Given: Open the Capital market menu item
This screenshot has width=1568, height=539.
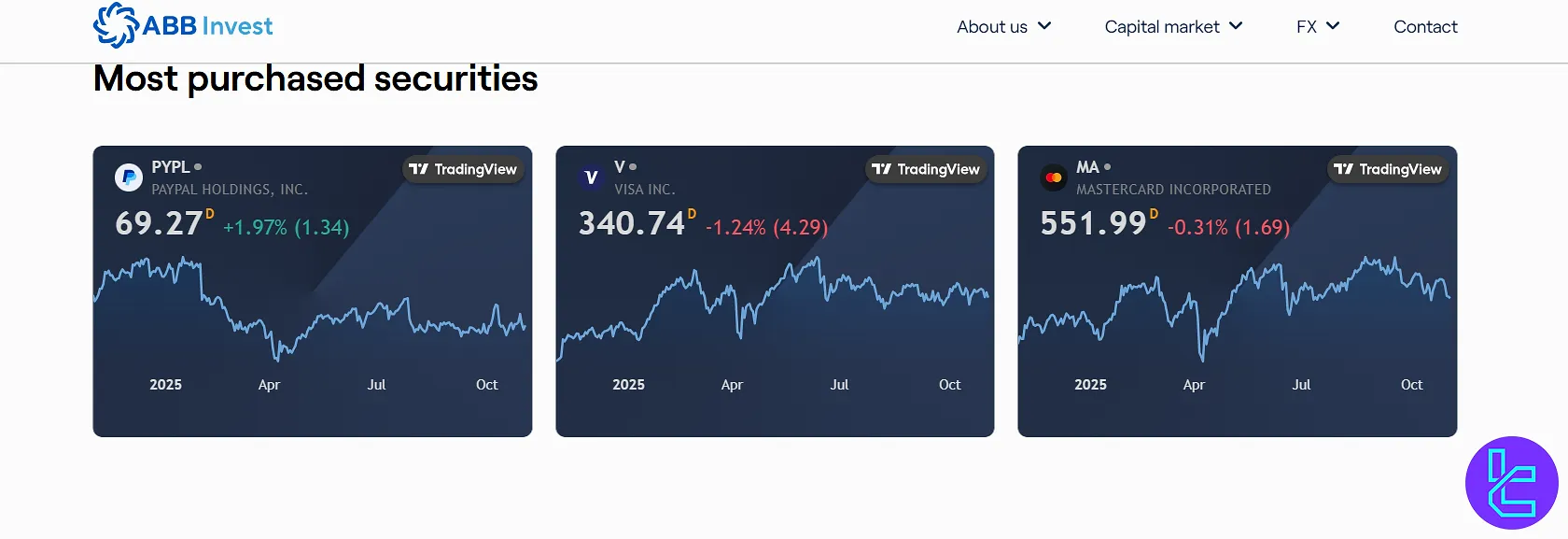Looking at the screenshot, I should coord(1161,26).
